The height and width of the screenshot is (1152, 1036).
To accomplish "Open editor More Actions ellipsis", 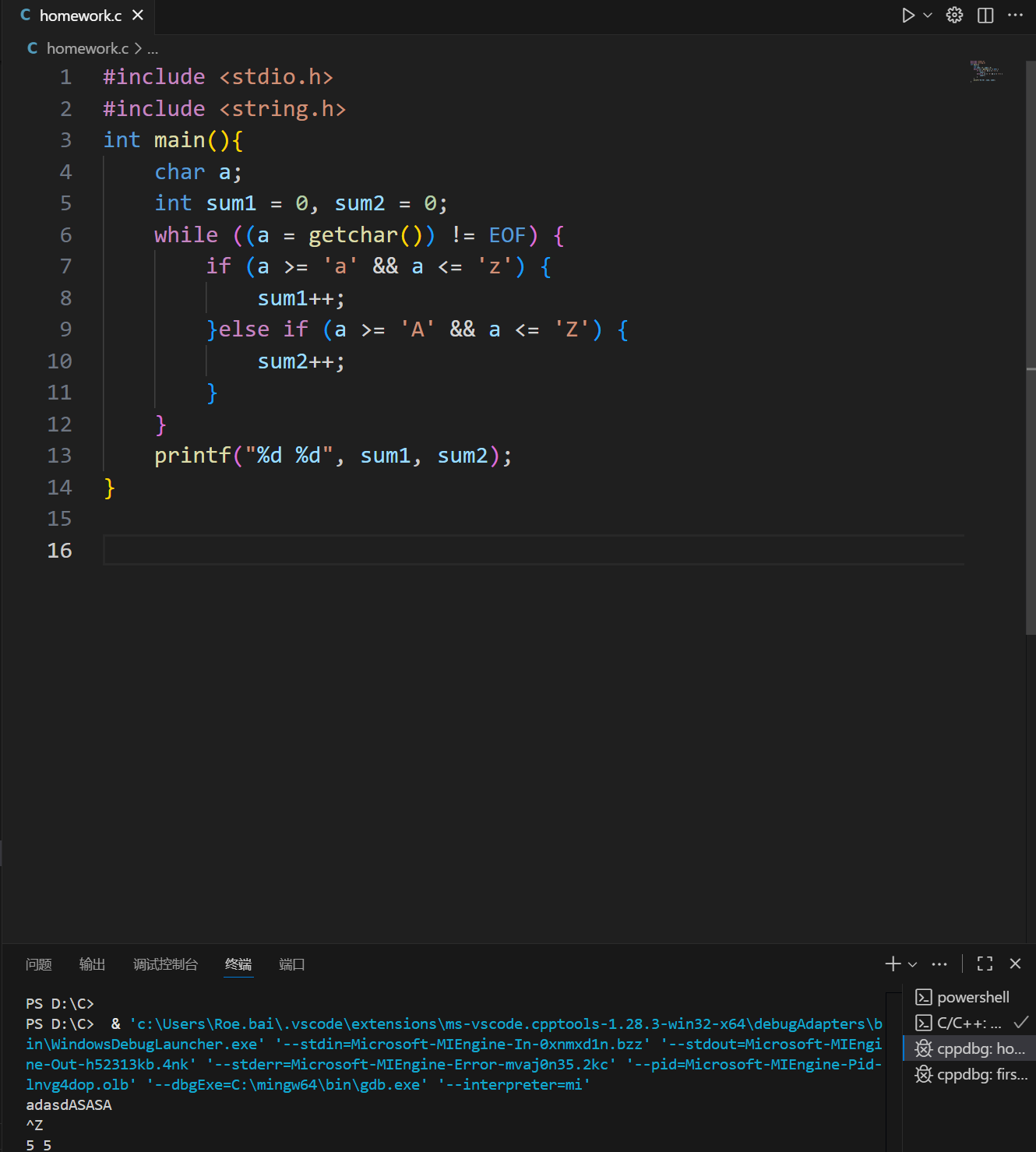I will pos(1015,16).
